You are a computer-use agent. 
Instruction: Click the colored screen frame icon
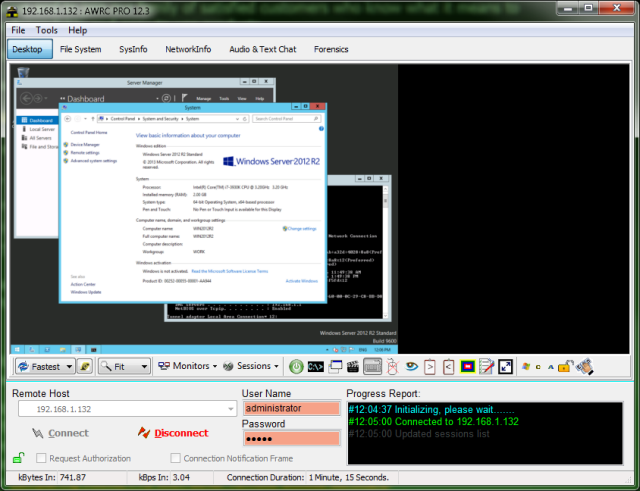(467, 367)
